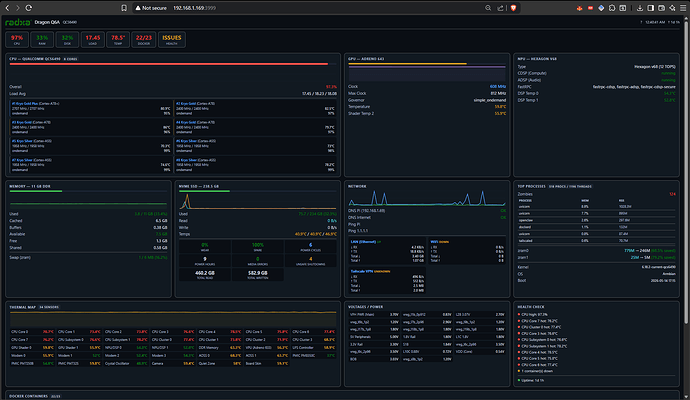Open the browser downloads icon
690x400 pixels.
pos(640,8)
